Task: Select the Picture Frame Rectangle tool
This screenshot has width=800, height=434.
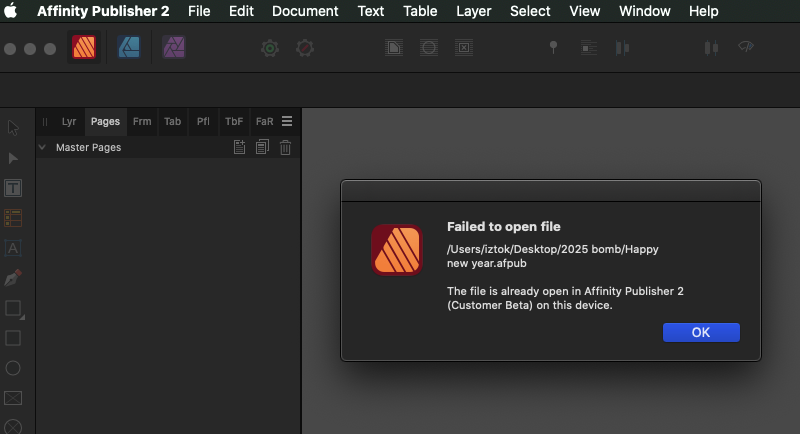Action: [x=13, y=398]
